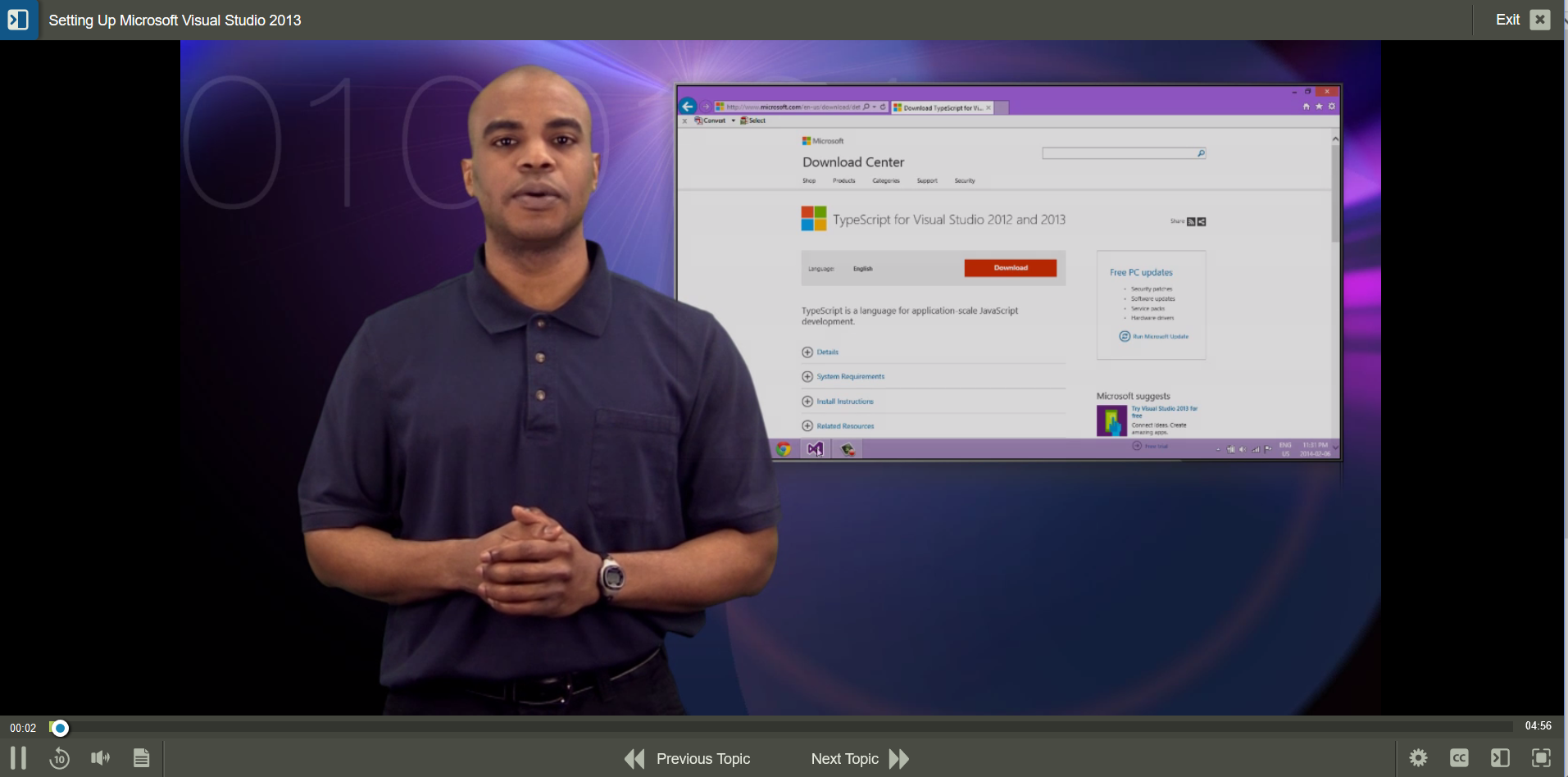
Task: Click the Download Center search field
Action: tap(1118, 153)
